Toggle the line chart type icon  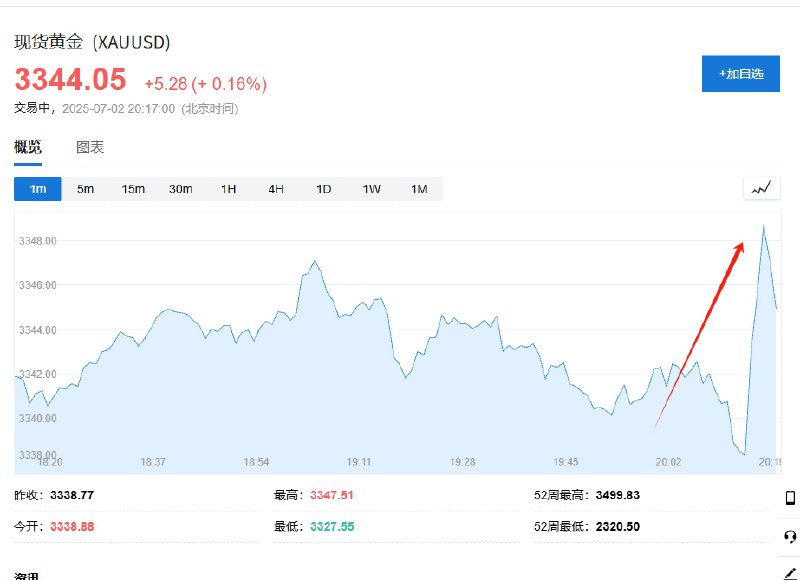pos(761,189)
